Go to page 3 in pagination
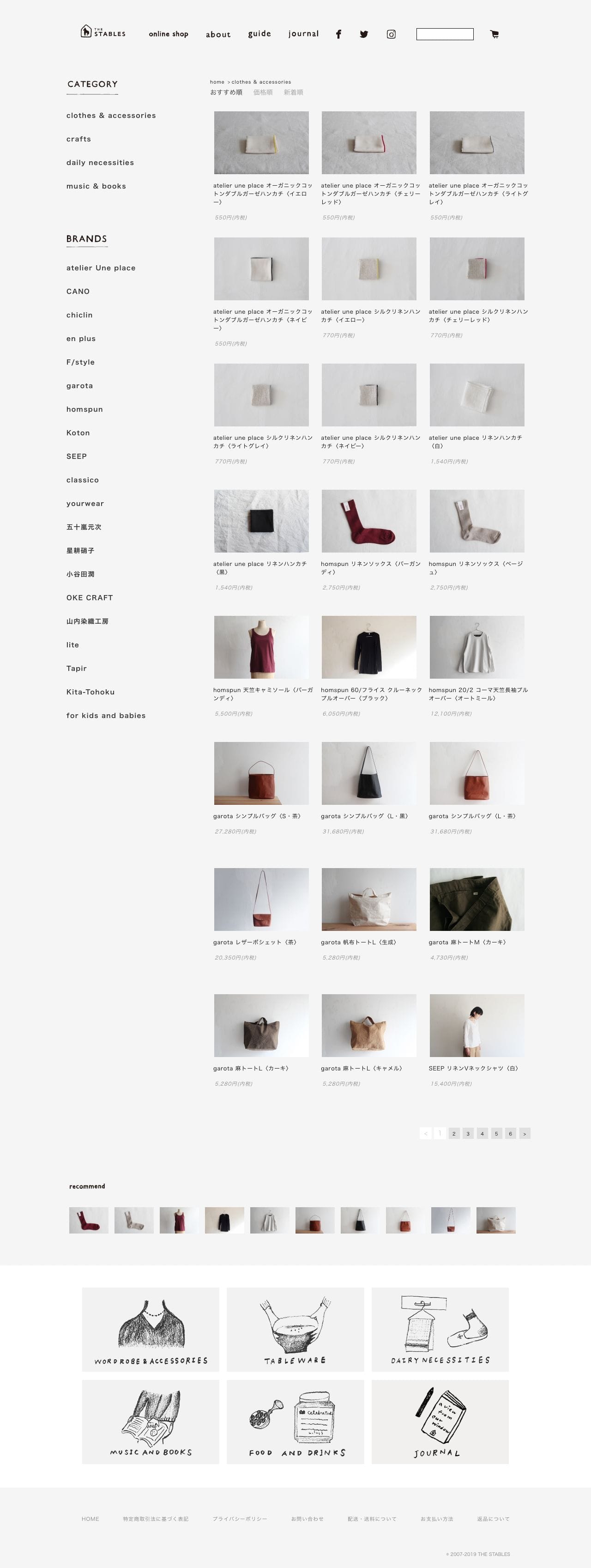 (468, 1133)
